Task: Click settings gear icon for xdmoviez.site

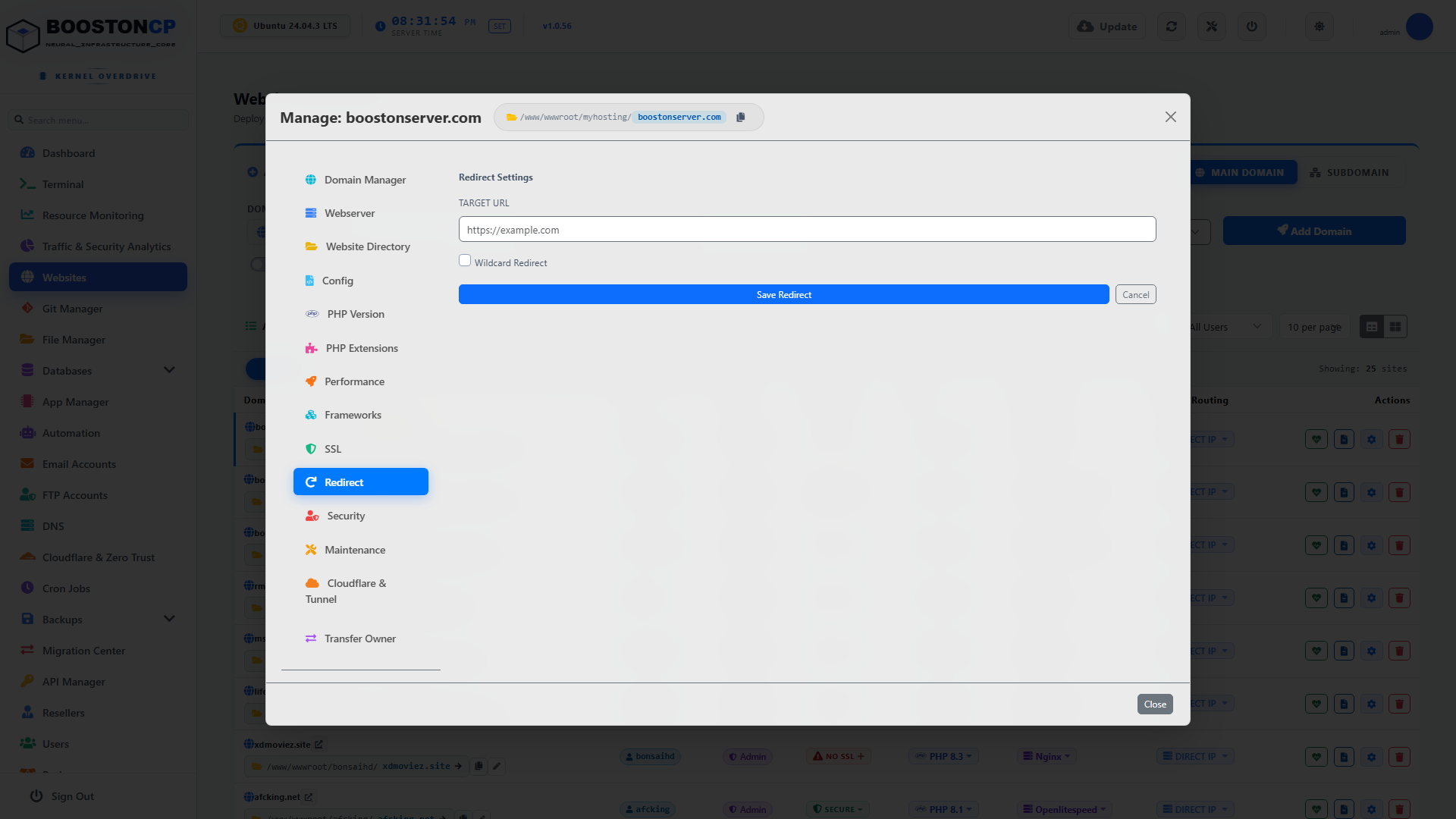Action: 1371,757
